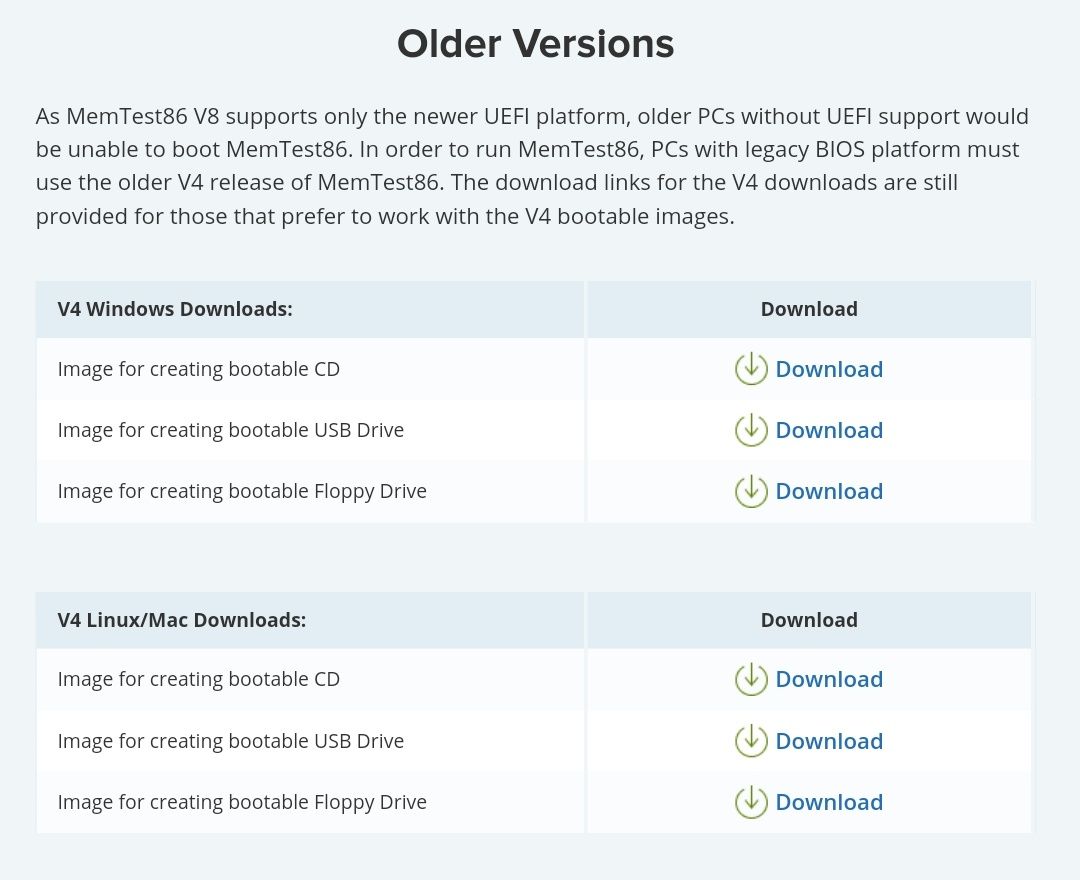
Task: Open Download link for Linux/Mac bootable CD image
Action: coord(829,679)
